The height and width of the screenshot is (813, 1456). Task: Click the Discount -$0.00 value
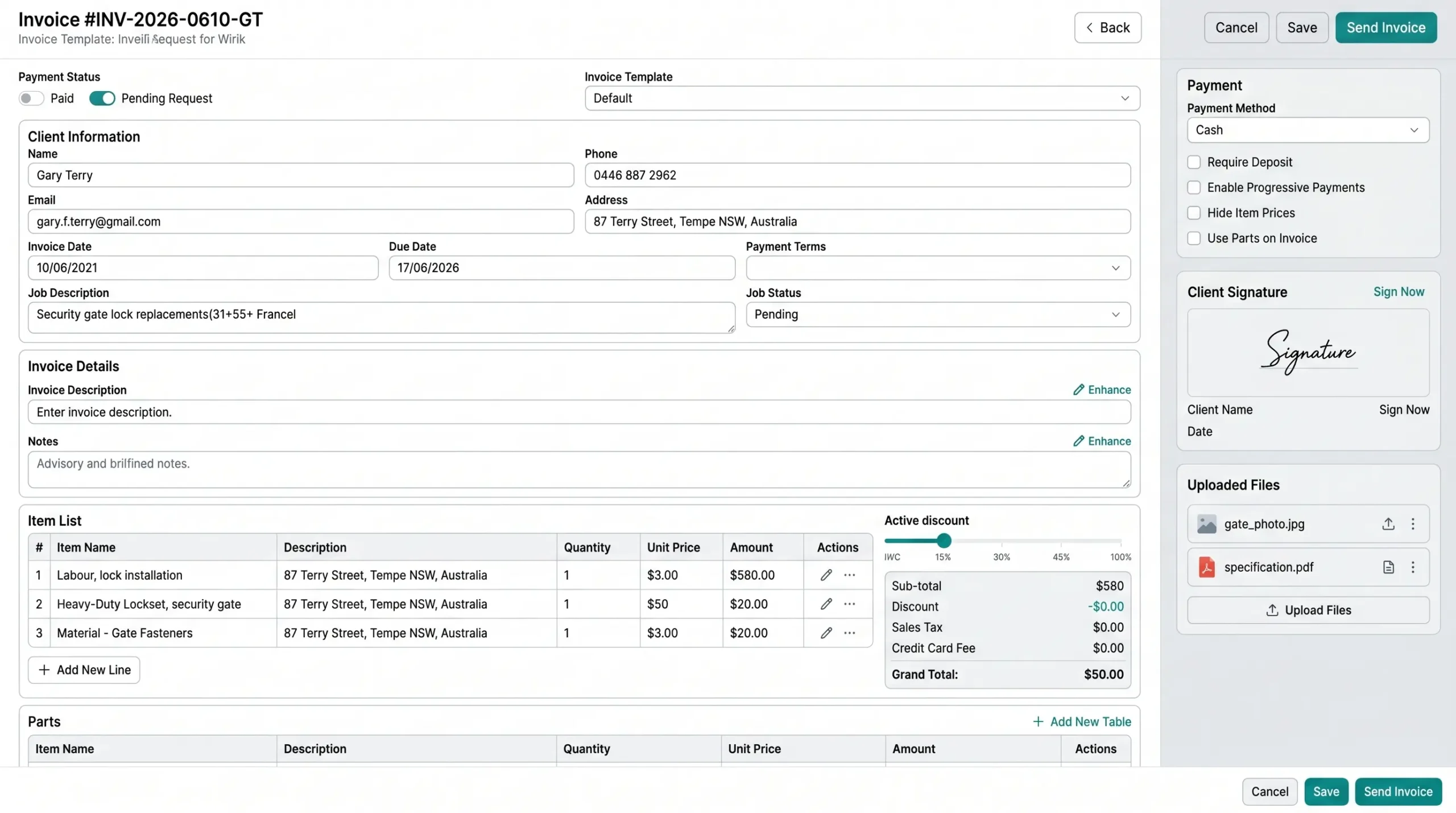(1106, 606)
